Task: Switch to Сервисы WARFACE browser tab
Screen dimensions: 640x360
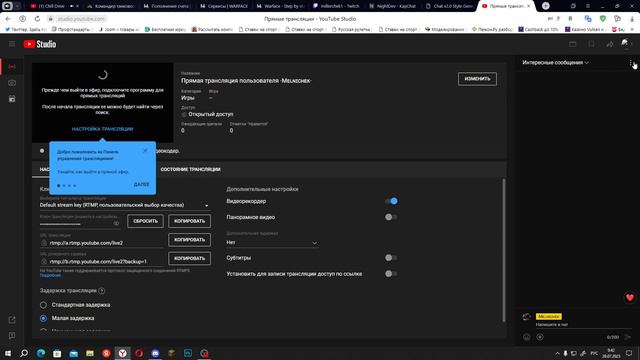Action: (225, 6)
